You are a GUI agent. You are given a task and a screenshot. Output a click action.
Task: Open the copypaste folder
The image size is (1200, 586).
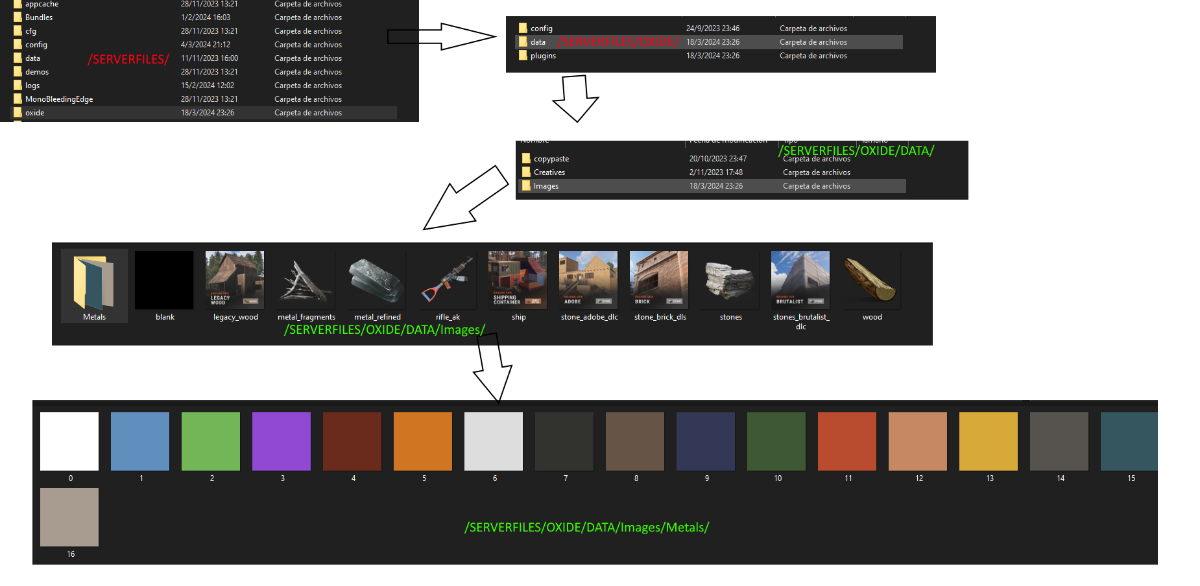(551, 159)
